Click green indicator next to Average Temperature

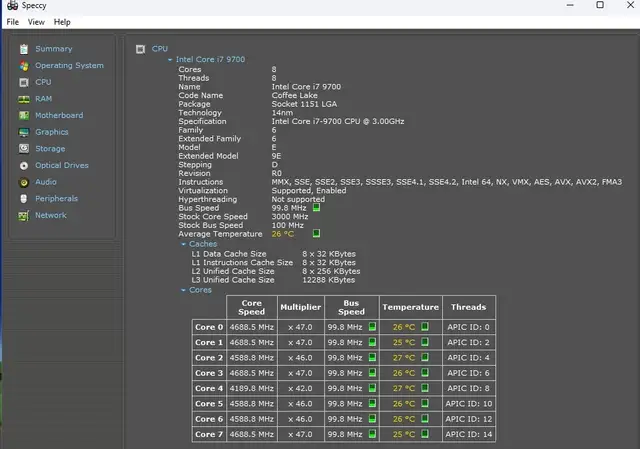(316, 233)
